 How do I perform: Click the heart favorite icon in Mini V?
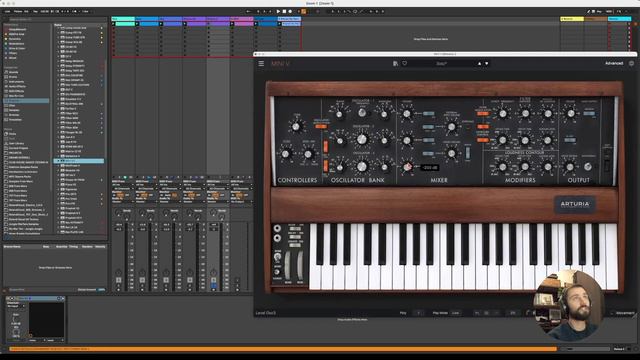(x=404, y=63)
